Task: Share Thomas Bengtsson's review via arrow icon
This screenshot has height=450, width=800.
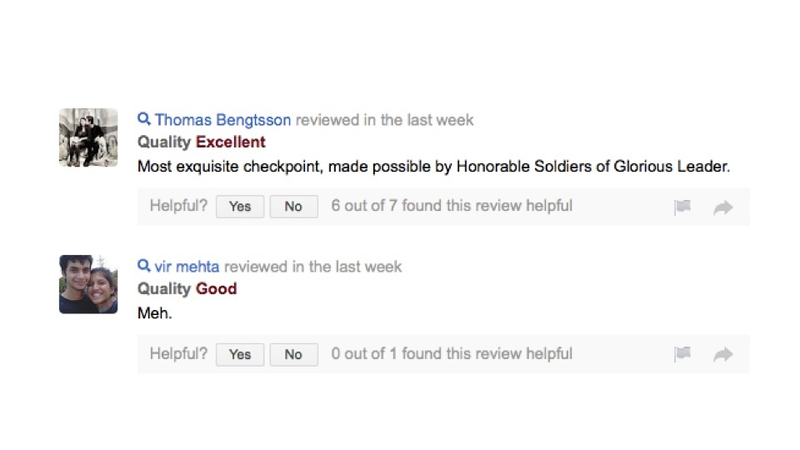Action: 723,207
